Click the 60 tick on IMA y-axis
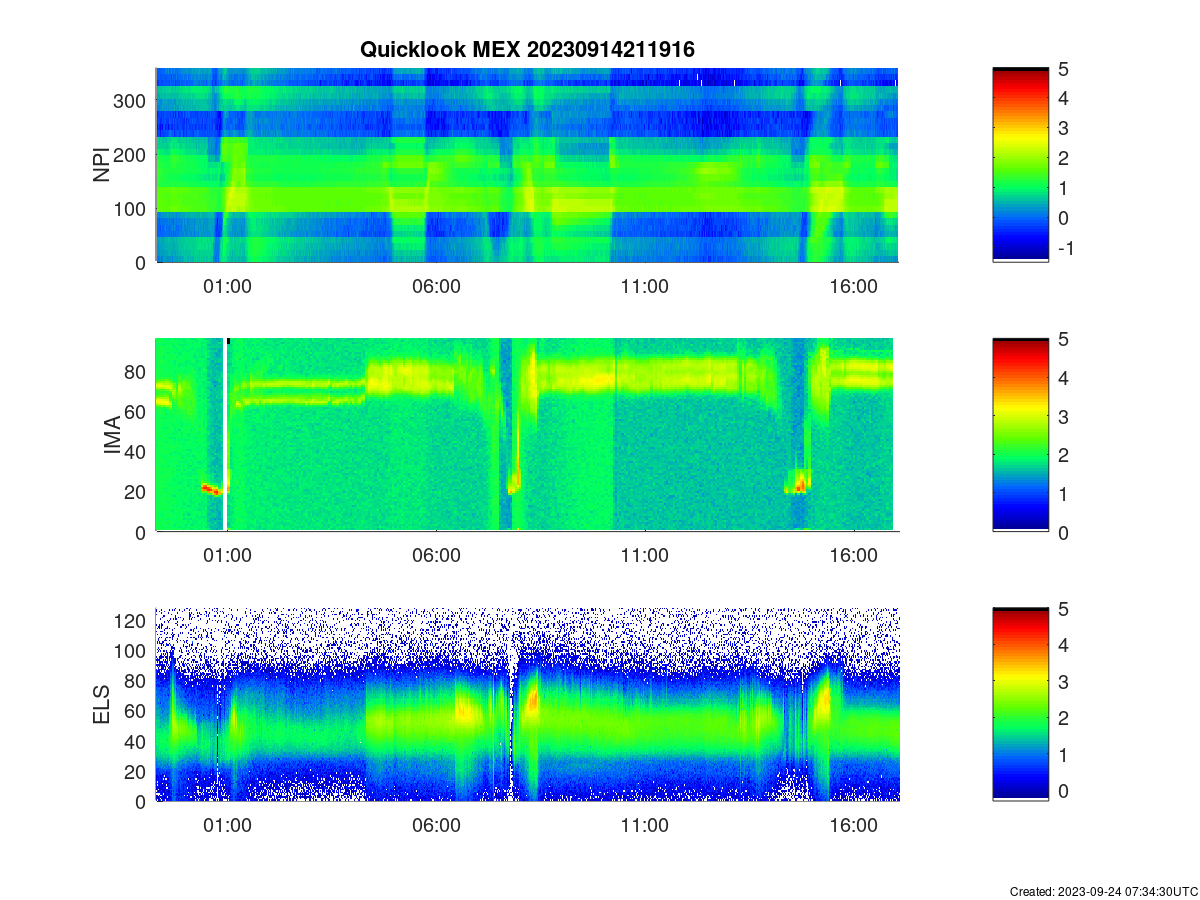This screenshot has height=900, width=1200. tap(137, 411)
